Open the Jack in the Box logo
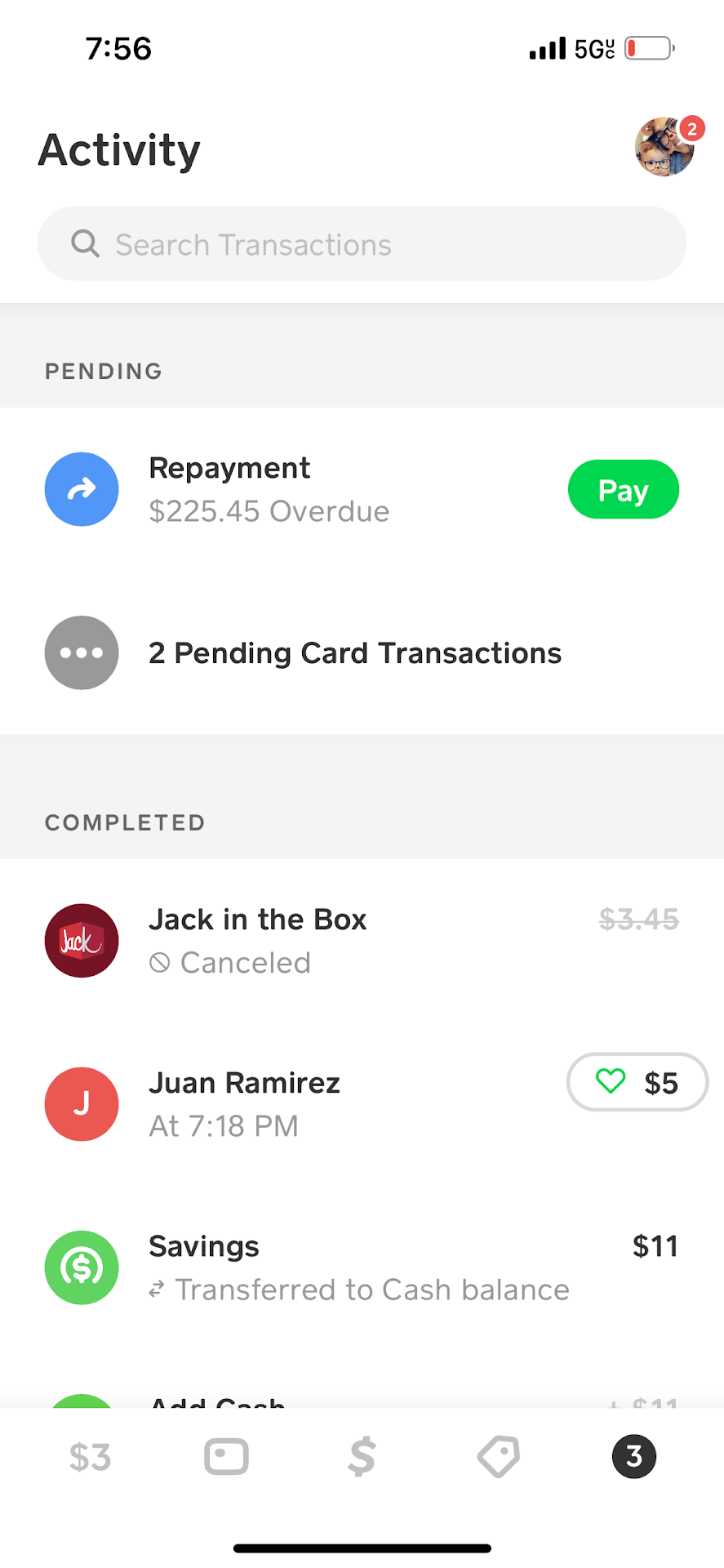Viewport: 724px width, 1568px height. pyautogui.click(x=82, y=941)
